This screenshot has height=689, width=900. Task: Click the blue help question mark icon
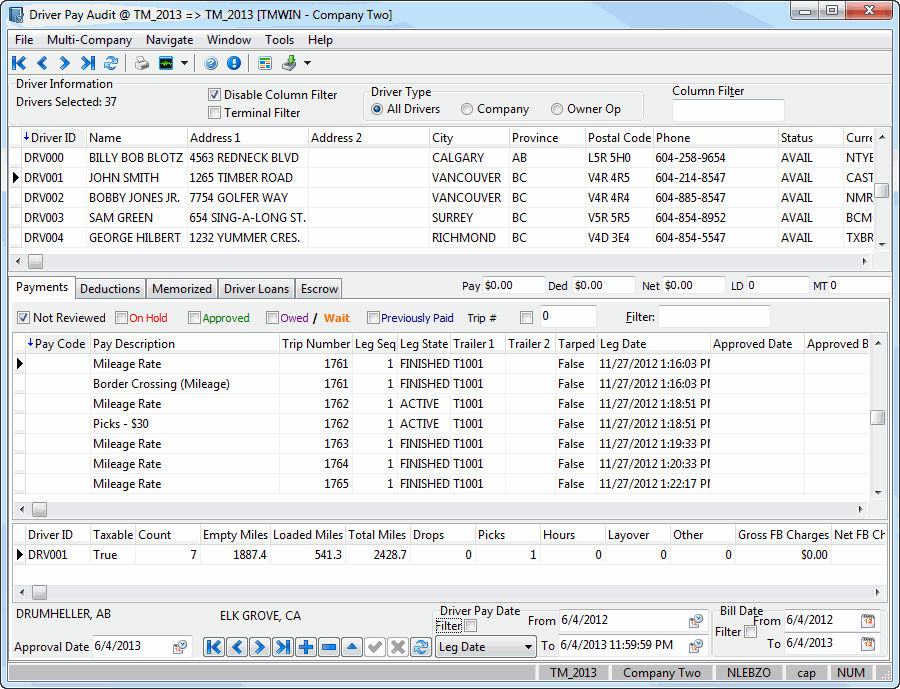(x=211, y=63)
